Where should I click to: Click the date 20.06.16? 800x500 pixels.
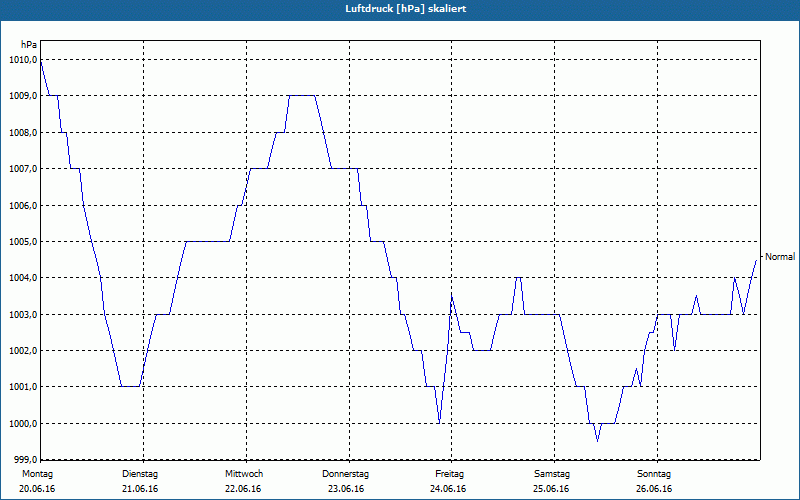point(37,489)
